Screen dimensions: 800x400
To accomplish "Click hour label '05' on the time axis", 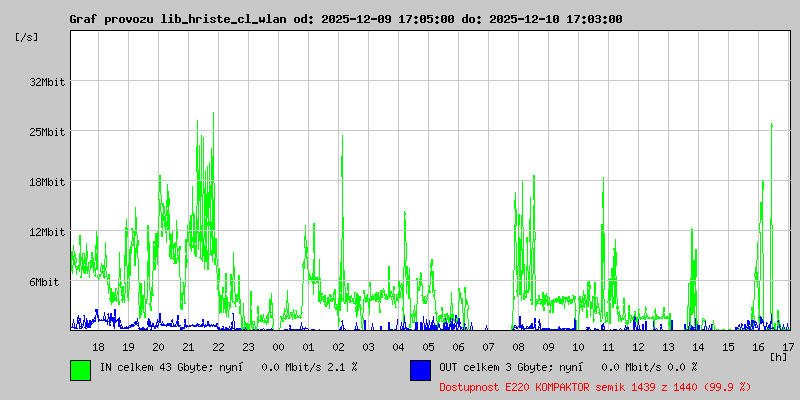I will pyautogui.click(x=429, y=347).
